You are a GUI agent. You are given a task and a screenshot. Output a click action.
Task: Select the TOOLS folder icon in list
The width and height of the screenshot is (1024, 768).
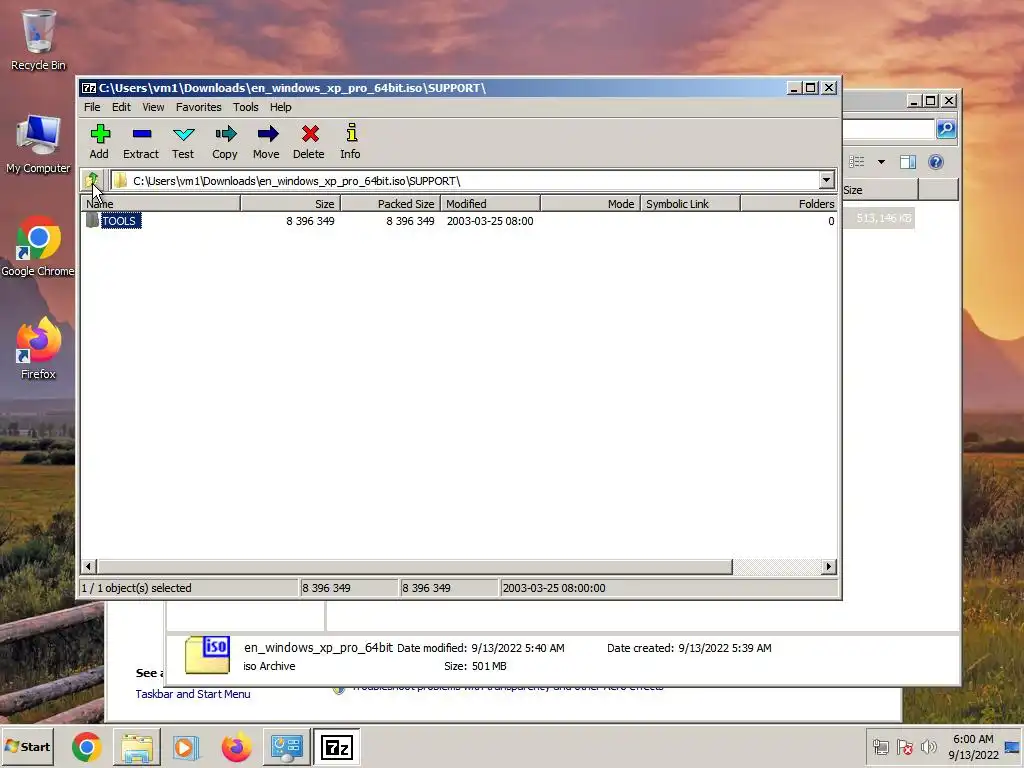[x=92, y=221]
